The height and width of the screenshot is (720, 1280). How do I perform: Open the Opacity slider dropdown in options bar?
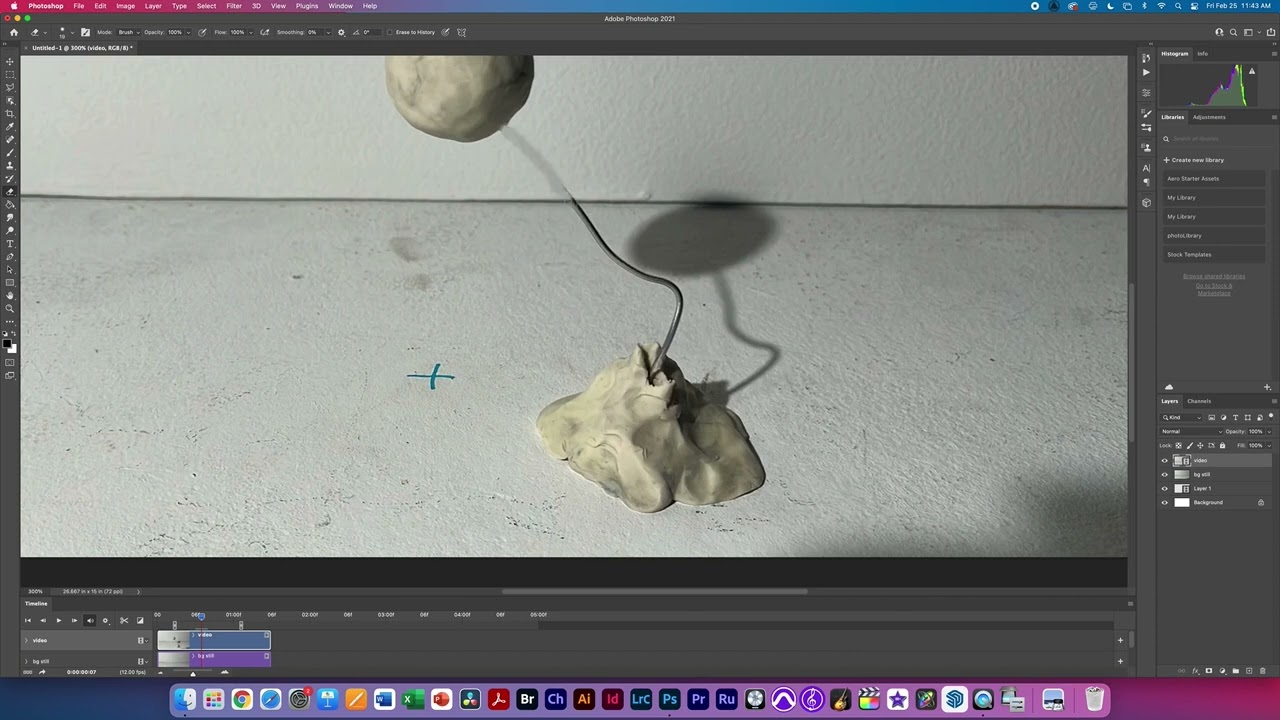[x=188, y=32]
